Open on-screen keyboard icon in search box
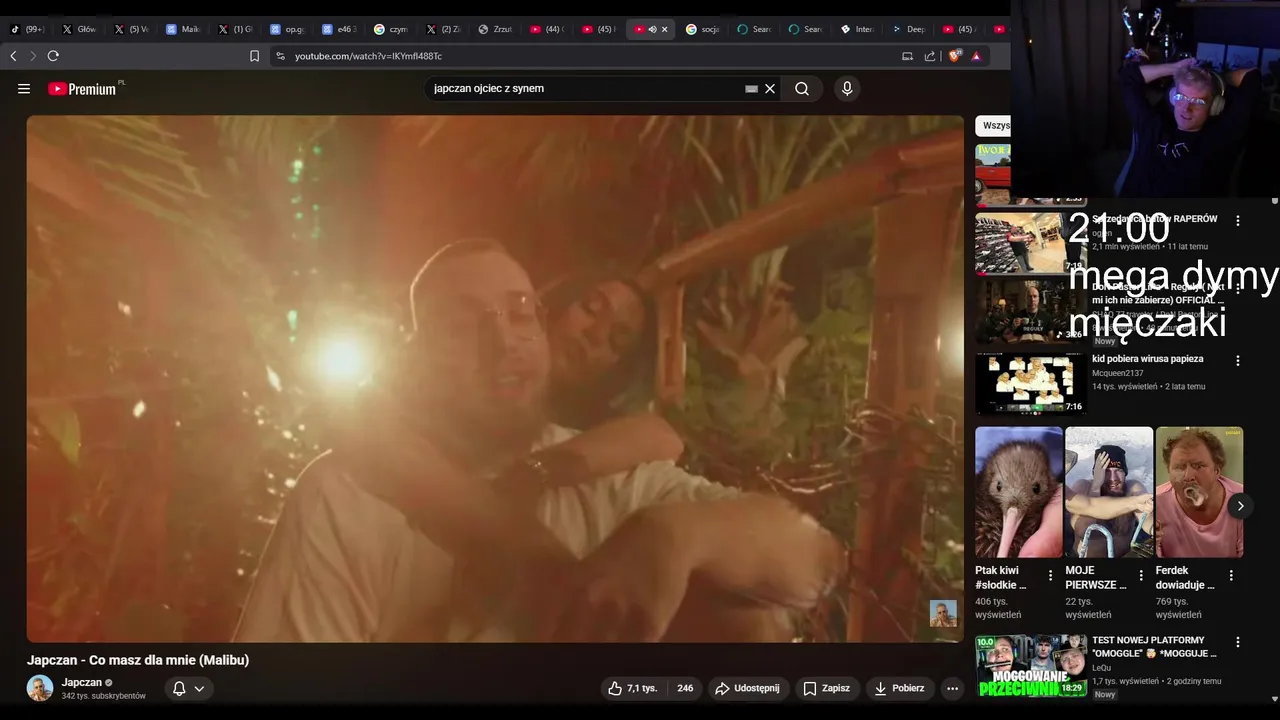The height and width of the screenshot is (720, 1280). (752, 89)
